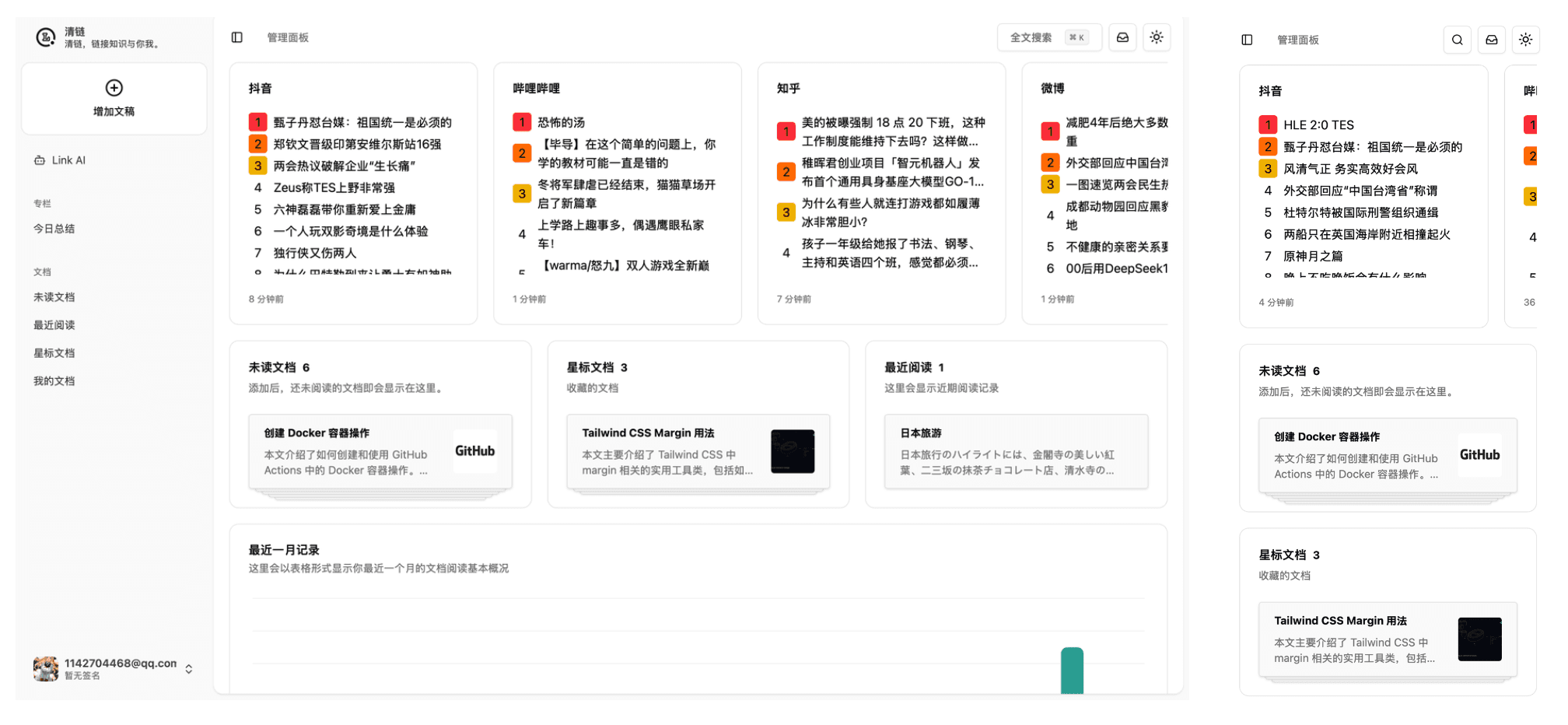This screenshot has width=1568, height=725.
Task: Open 星标文档 in the sidebar
Action: click(x=54, y=353)
